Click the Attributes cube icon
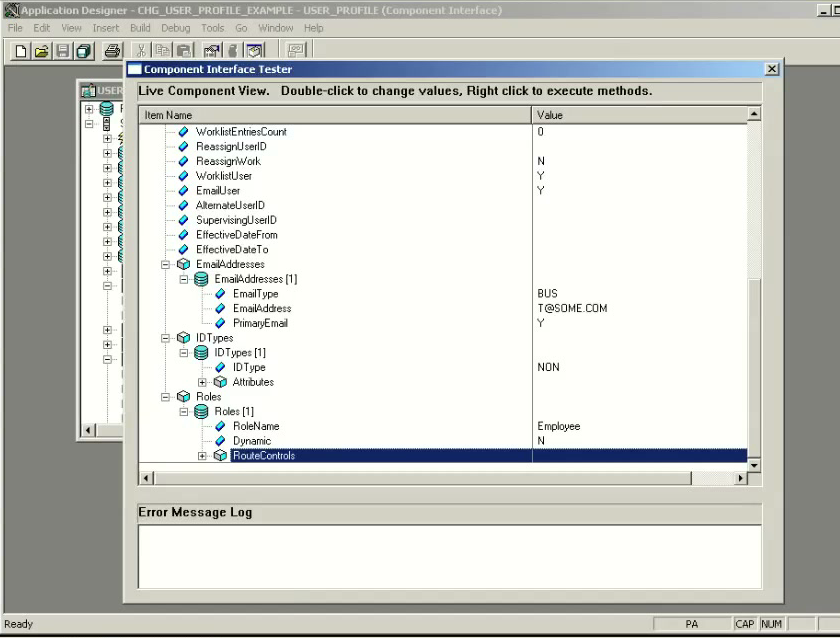 (x=220, y=382)
